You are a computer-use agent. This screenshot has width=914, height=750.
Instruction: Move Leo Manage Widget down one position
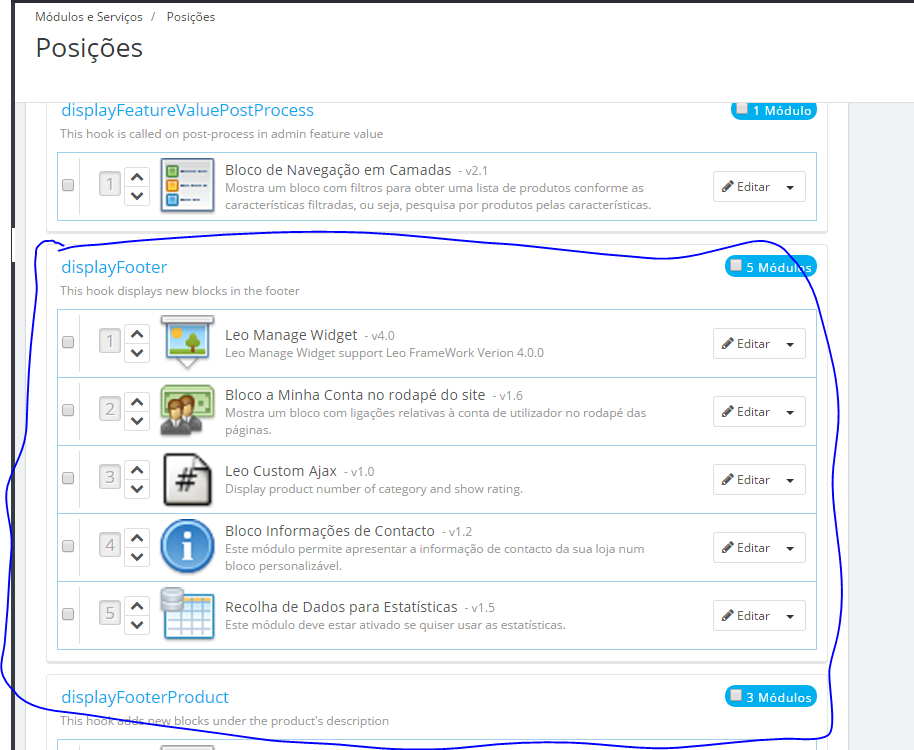(x=137, y=353)
